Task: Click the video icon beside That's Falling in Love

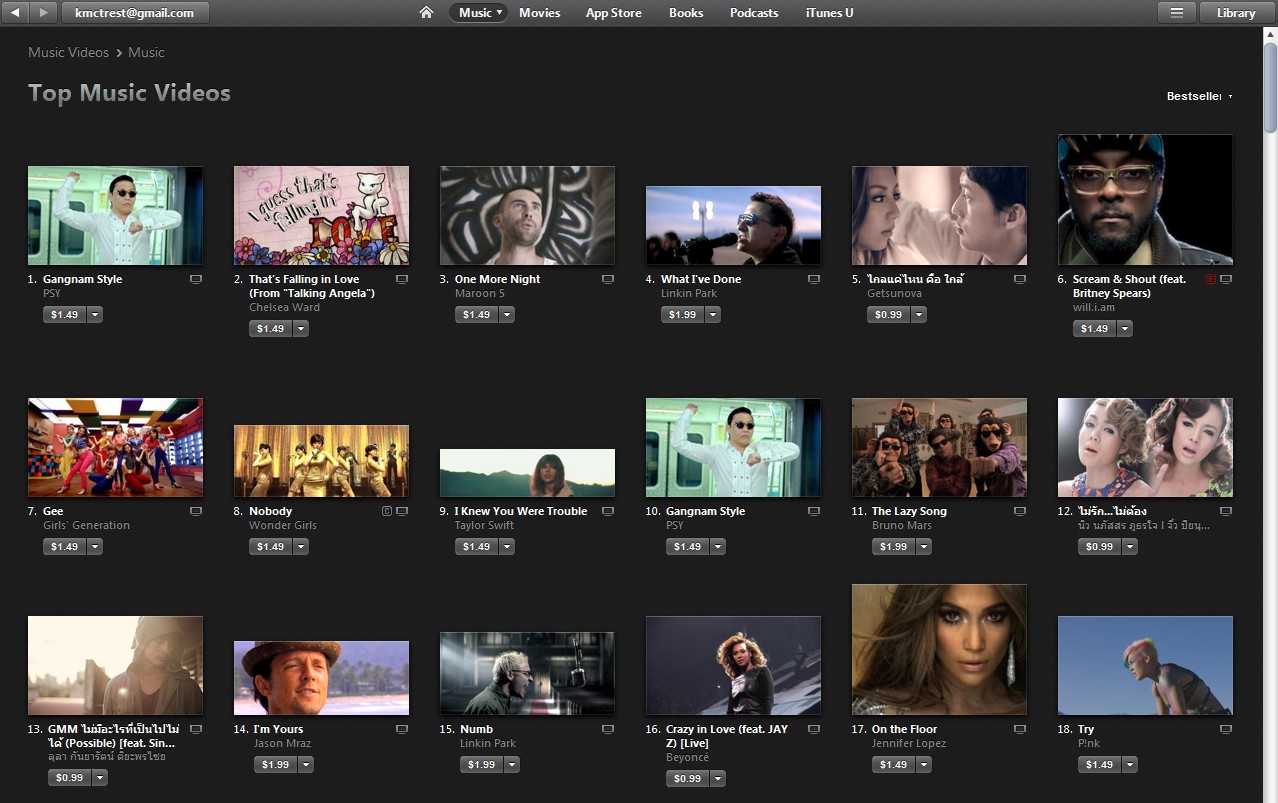Action: click(402, 279)
